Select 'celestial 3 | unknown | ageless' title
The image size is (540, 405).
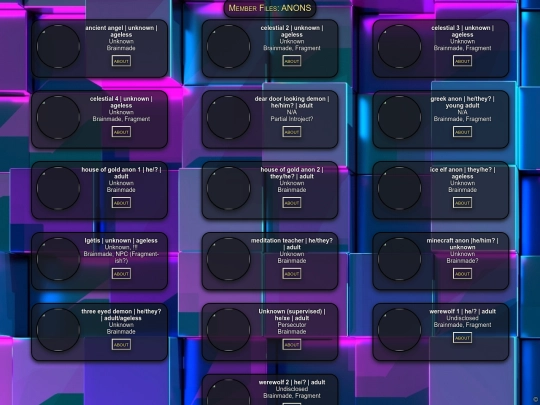pyautogui.click(x=462, y=31)
